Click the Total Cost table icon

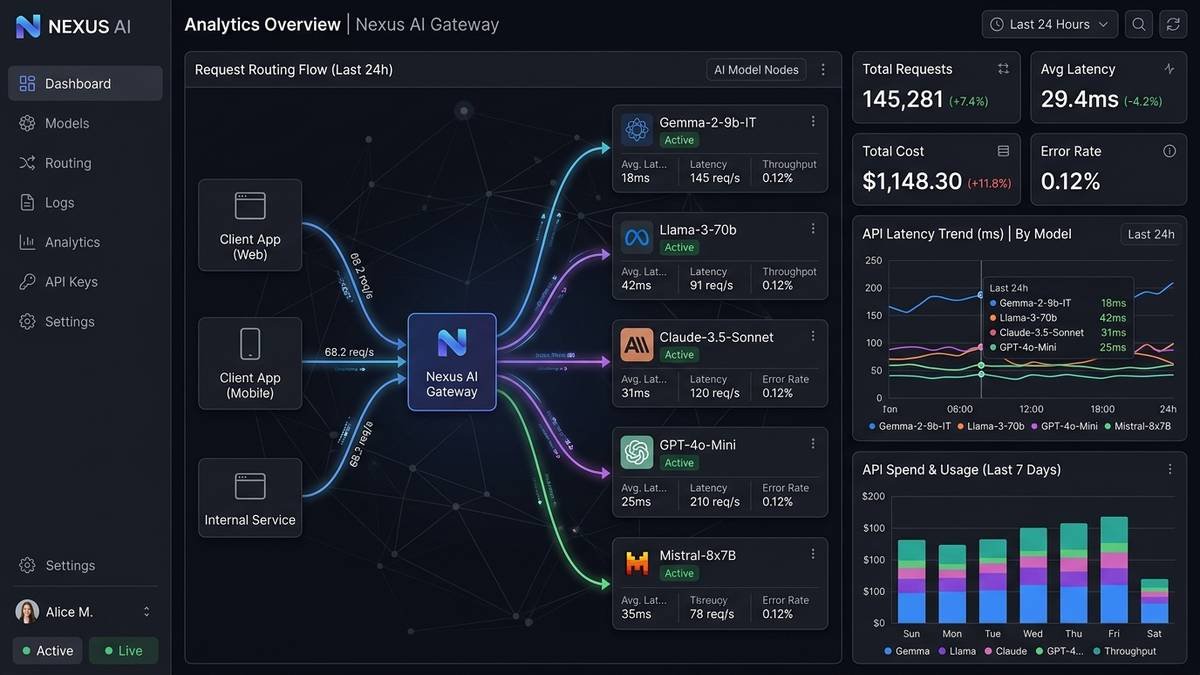coord(1003,151)
